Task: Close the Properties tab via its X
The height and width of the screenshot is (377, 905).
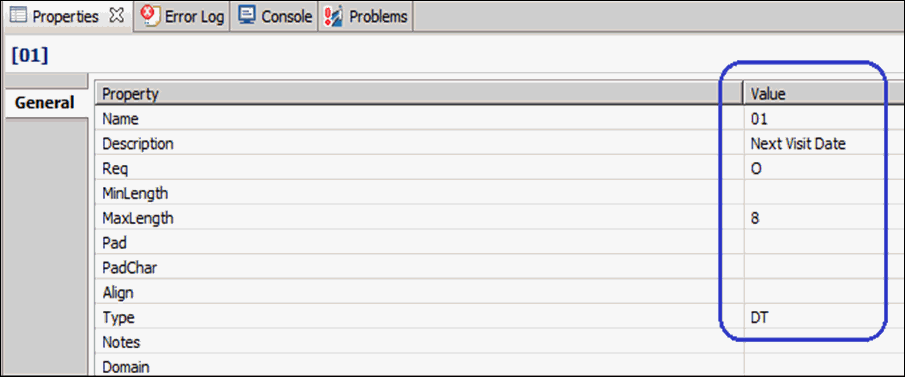Action: pos(116,16)
